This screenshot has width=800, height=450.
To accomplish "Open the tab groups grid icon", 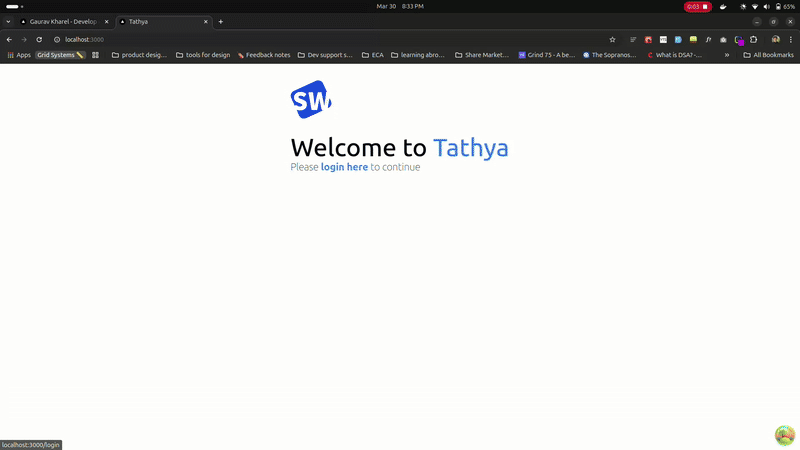I will point(95,55).
